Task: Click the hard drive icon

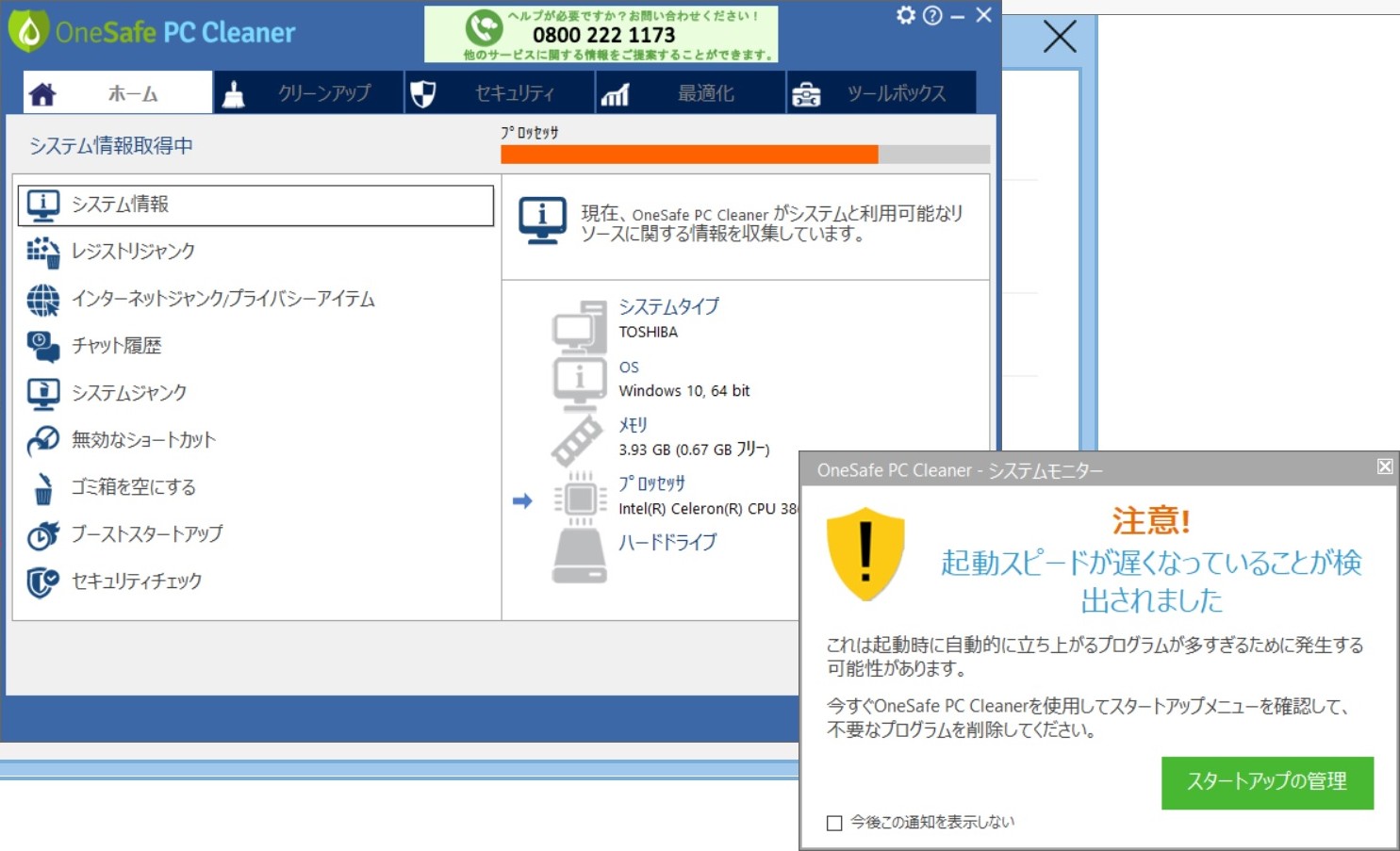Action: click(x=580, y=556)
